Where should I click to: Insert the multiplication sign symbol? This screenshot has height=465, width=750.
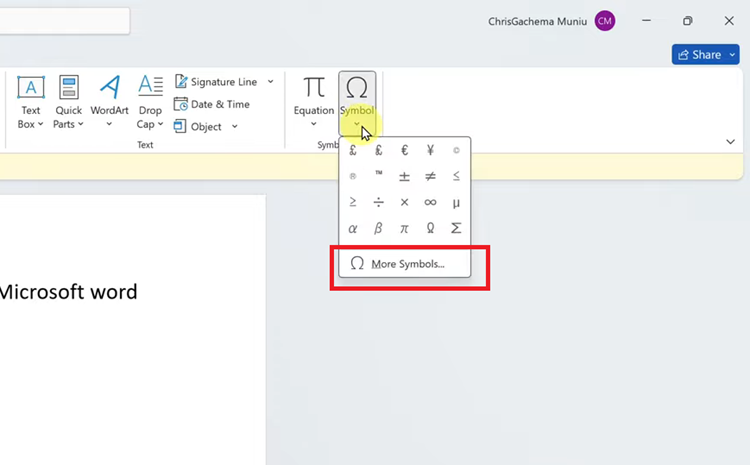coord(404,202)
